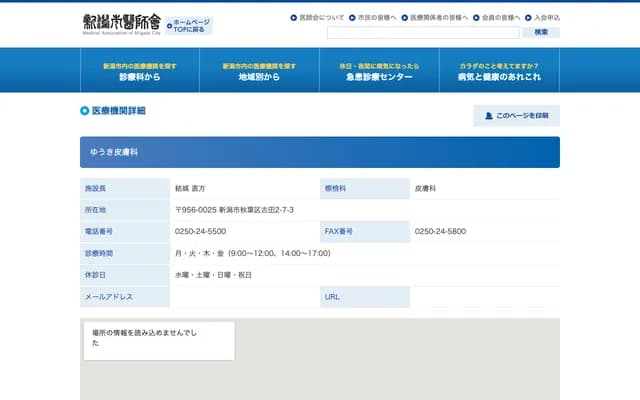Open the 会員の皆様へ link
The image size is (640, 400).
[x=501, y=18]
